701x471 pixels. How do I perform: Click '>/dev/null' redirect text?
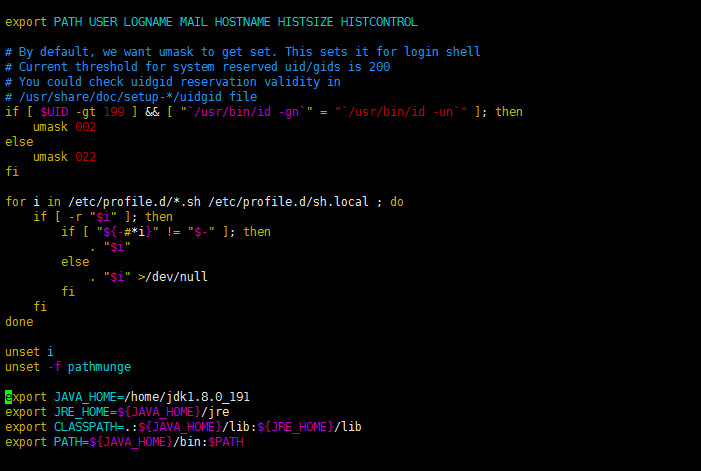173,277
